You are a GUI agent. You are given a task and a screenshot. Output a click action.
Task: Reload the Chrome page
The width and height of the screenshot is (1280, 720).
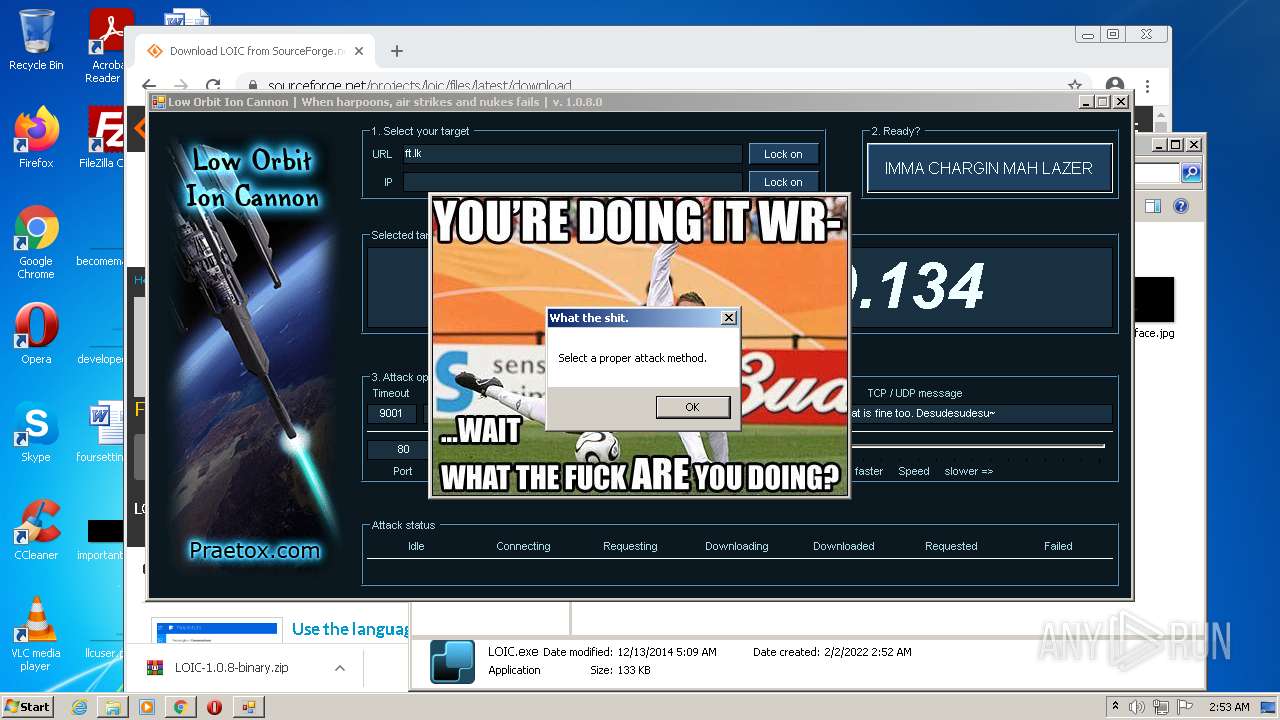pos(213,86)
